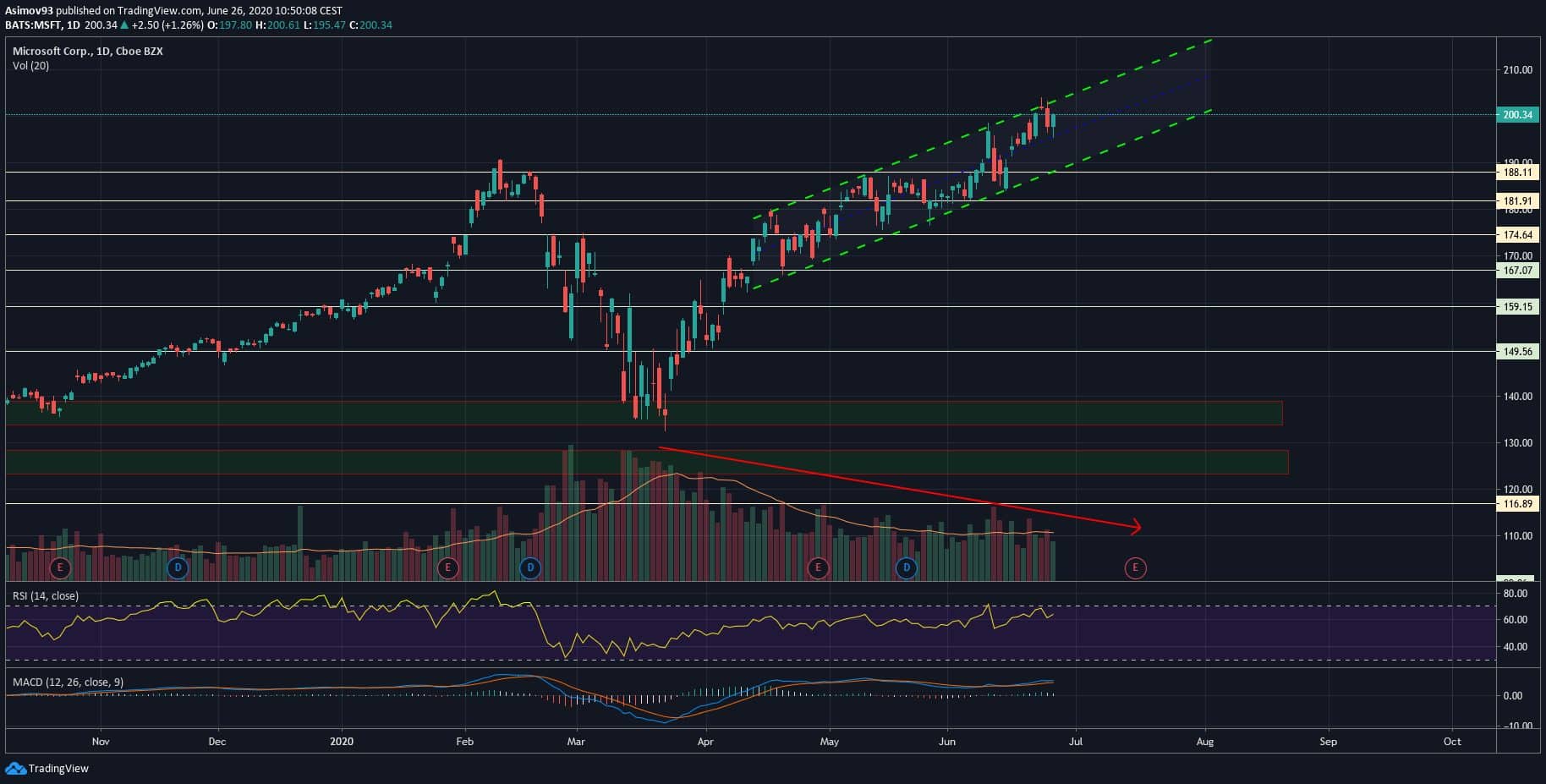
Task: Click the red arrowhead on the volume trendline
Action: [x=1137, y=528]
